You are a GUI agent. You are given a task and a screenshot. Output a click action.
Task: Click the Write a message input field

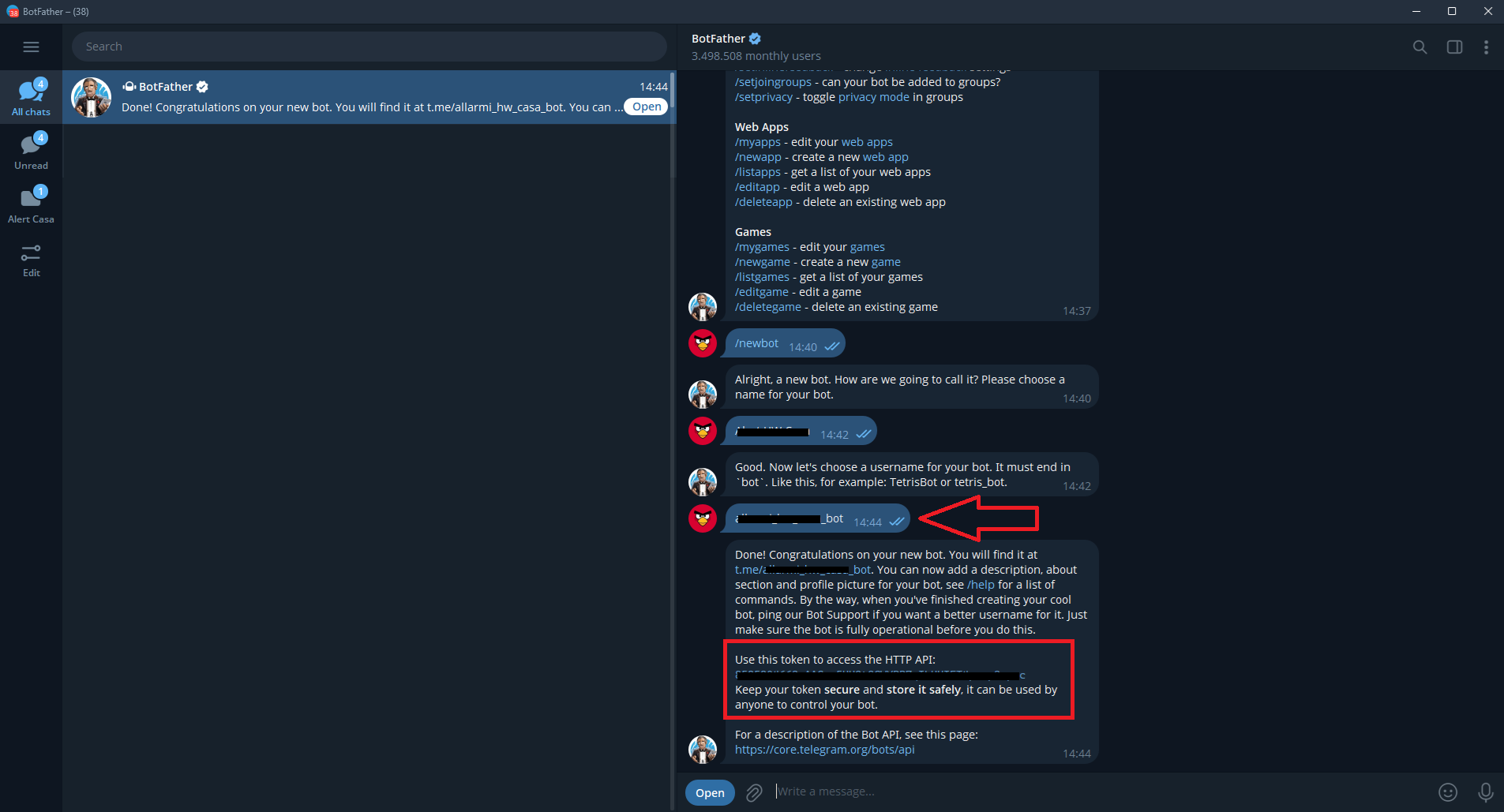click(1097, 791)
